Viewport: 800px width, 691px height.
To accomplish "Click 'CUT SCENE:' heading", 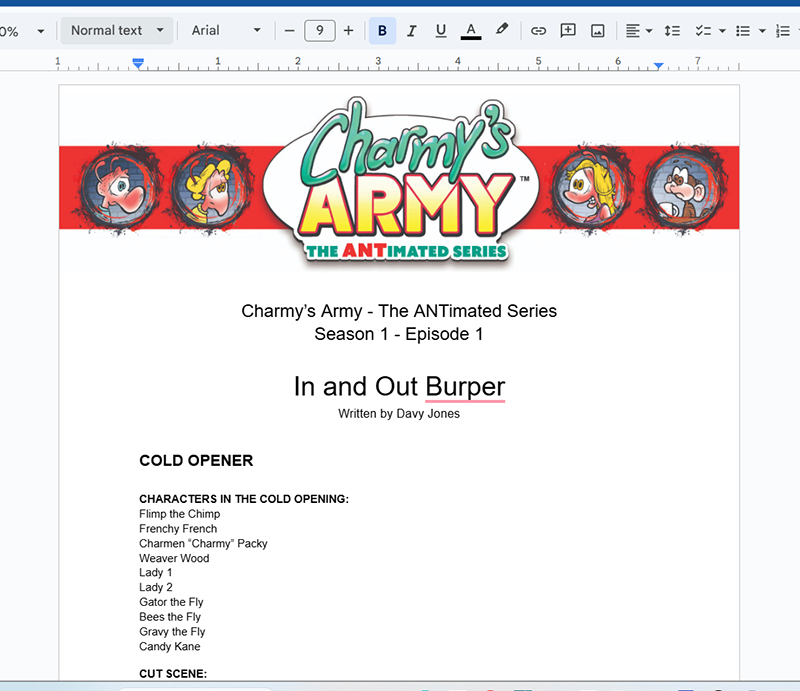I will (173, 674).
